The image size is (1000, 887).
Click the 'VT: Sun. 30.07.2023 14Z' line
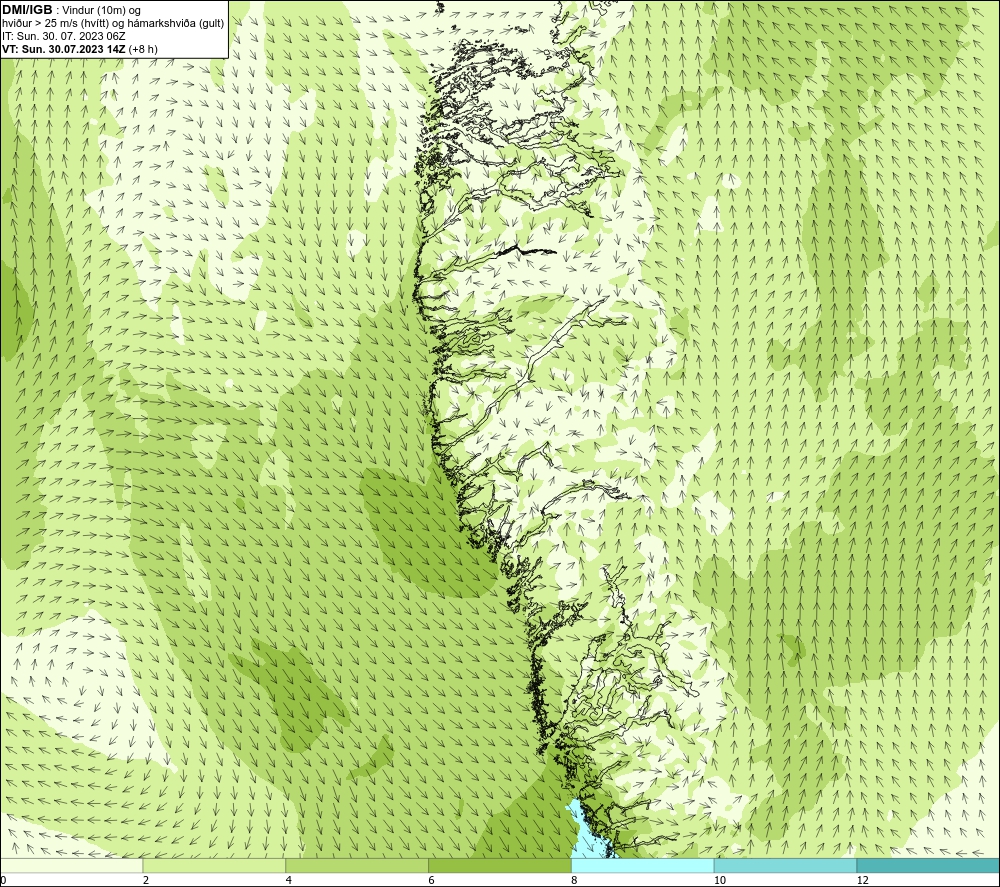(80, 48)
